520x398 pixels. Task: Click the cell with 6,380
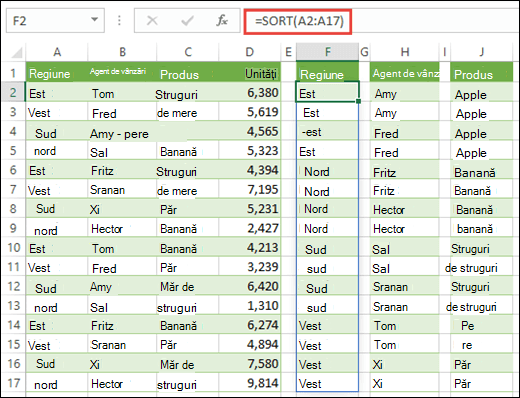tap(250, 92)
